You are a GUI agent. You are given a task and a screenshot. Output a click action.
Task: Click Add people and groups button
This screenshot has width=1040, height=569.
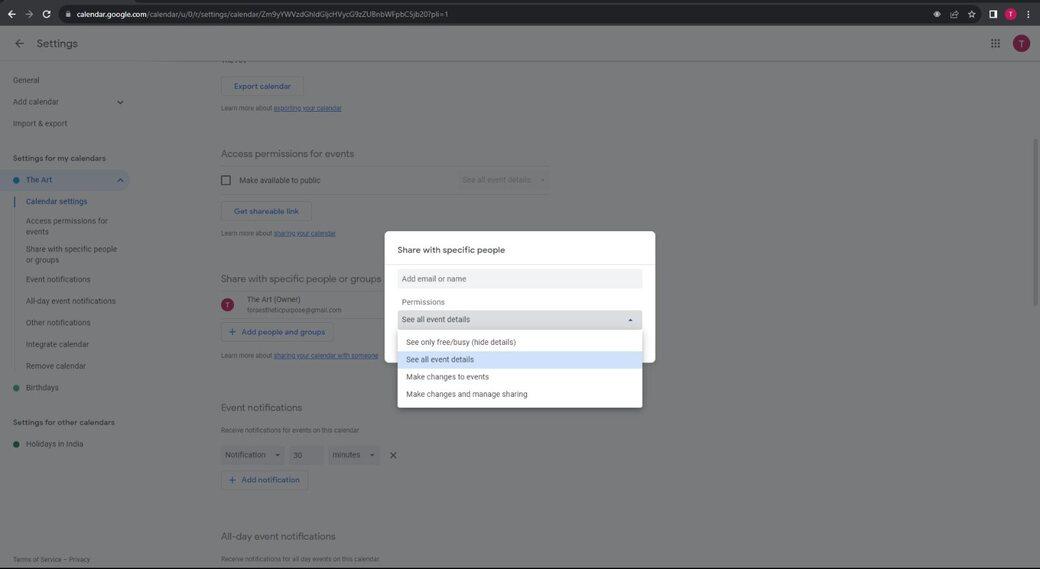277,332
